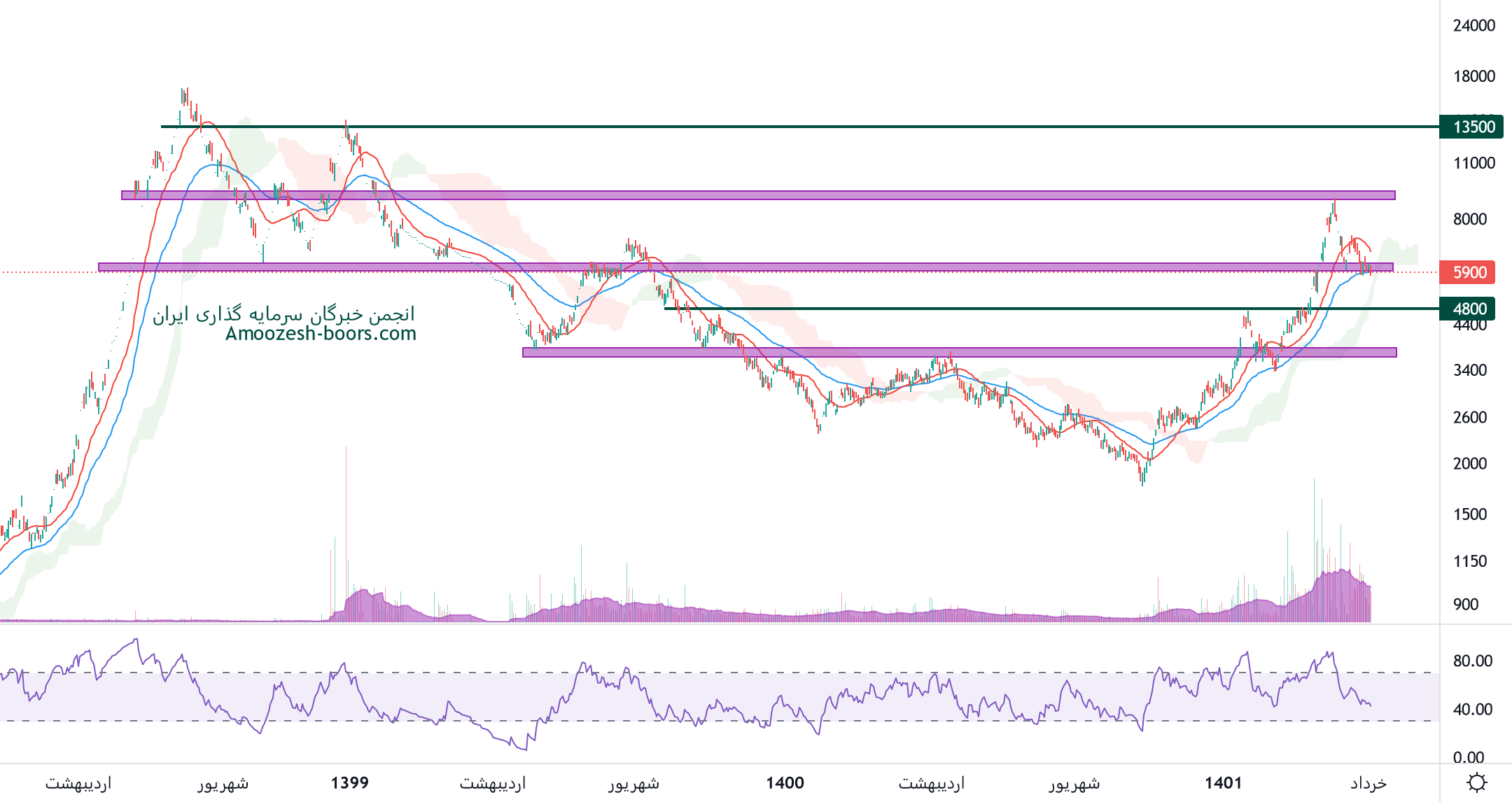Click the red 5900 current price label
1512x802 pixels.
point(1469,272)
